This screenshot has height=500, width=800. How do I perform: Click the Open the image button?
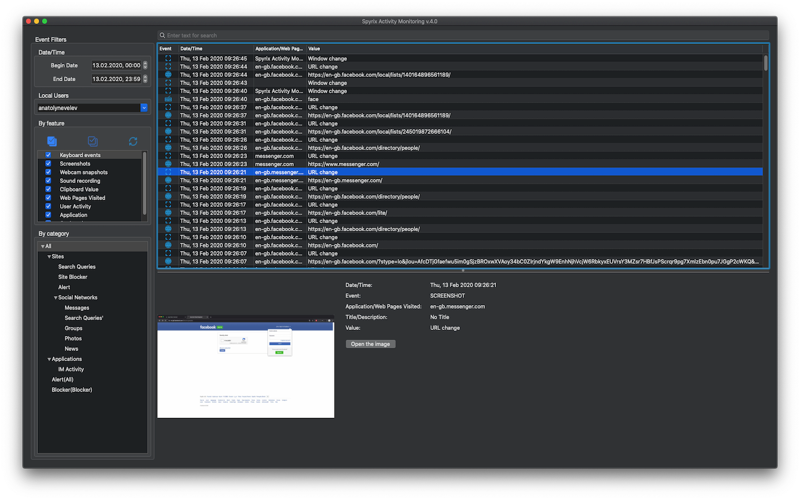pyautogui.click(x=370, y=344)
